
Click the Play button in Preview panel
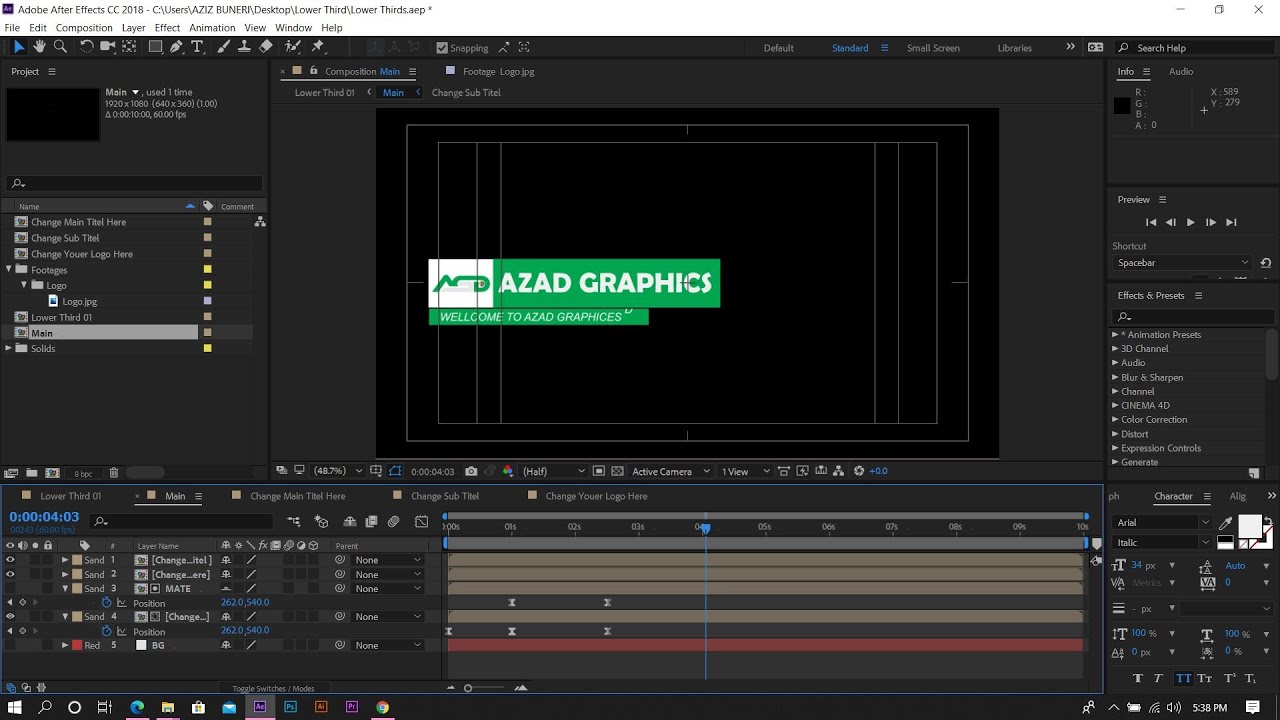pos(1190,222)
